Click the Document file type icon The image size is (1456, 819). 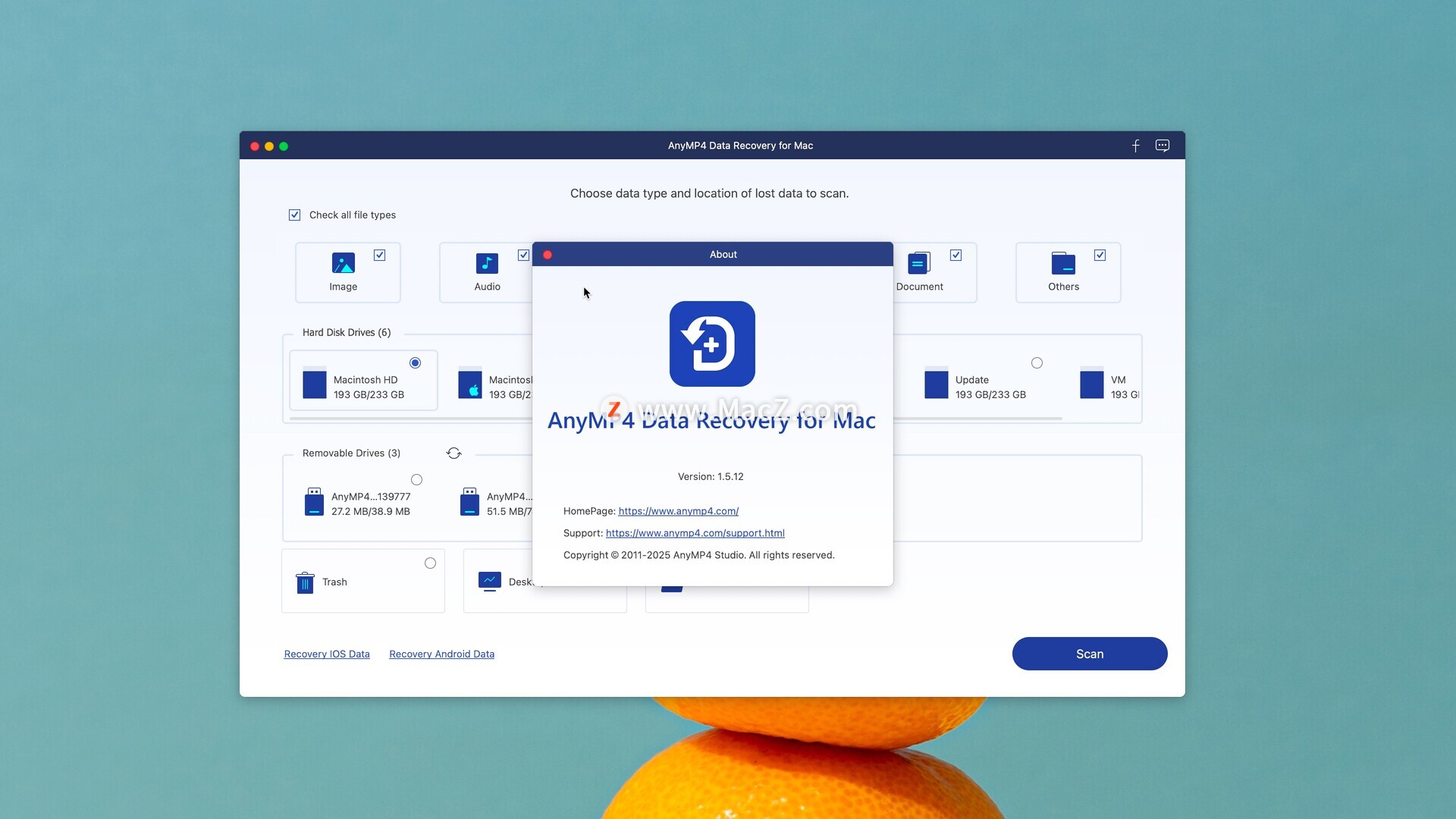click(x=919, y=263)
